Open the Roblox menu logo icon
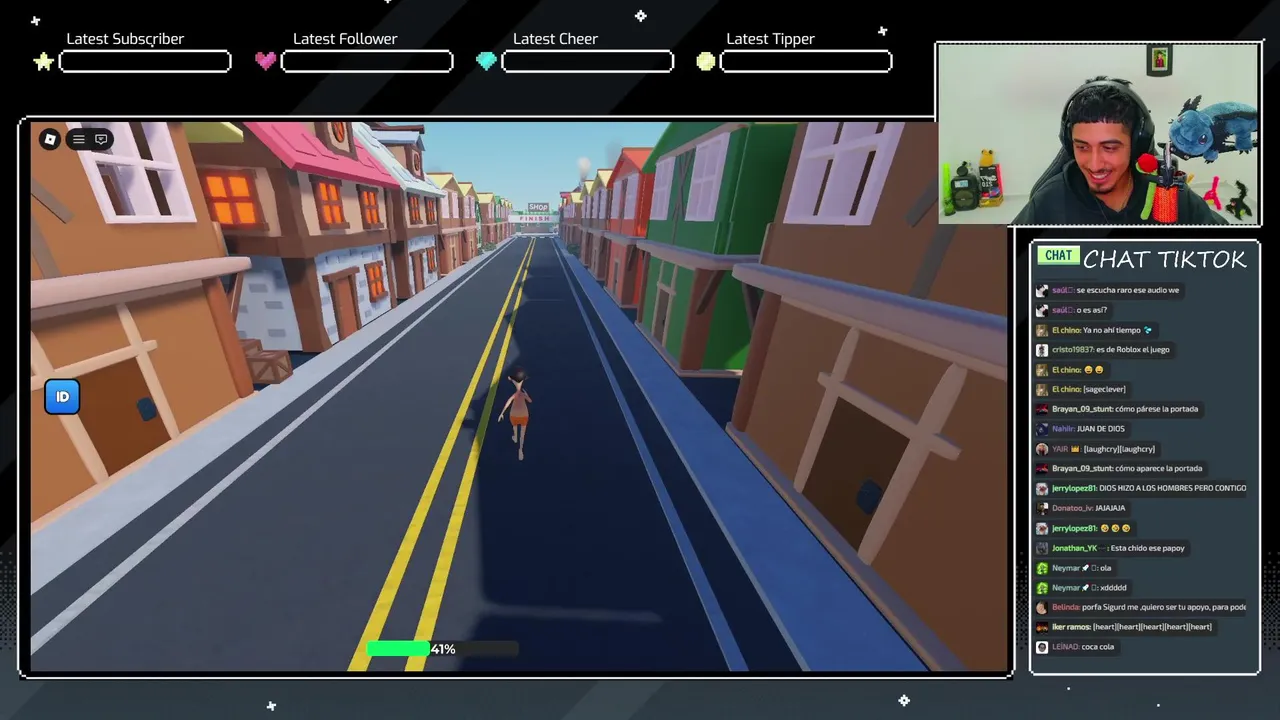This screenshot has height=720, width=1280. point(50,139)
